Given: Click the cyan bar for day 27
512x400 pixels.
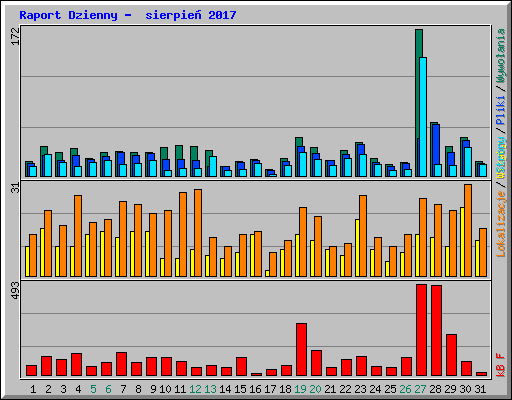Looking at the screenshot, I should pos(423,117).
